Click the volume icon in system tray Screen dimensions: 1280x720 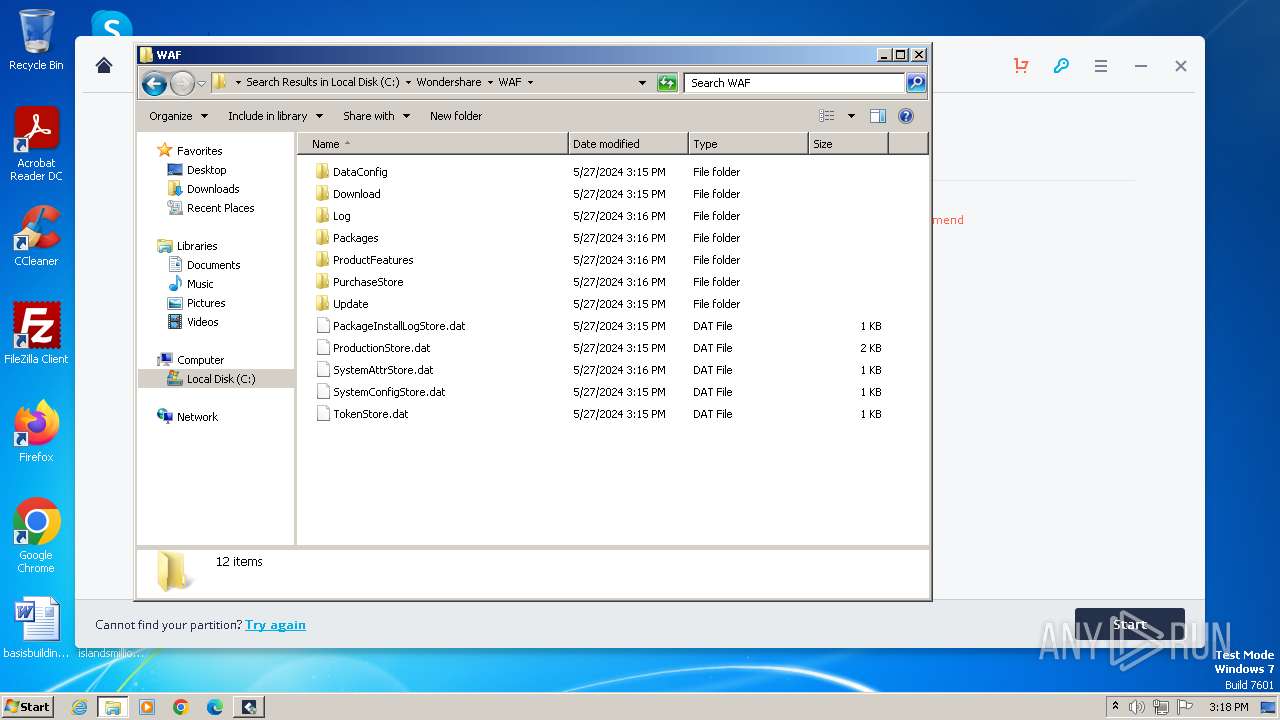pos(1137,707)
